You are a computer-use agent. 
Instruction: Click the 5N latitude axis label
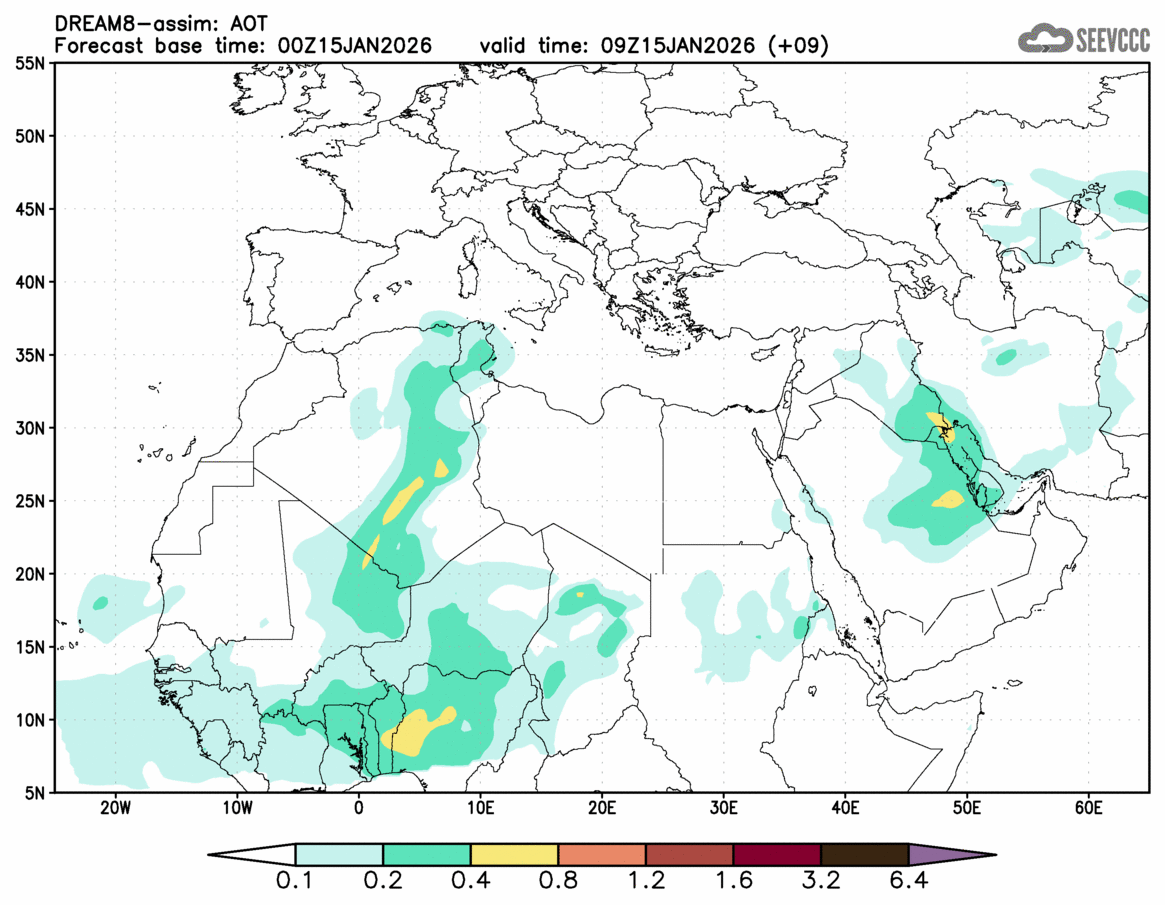[36, 792]
